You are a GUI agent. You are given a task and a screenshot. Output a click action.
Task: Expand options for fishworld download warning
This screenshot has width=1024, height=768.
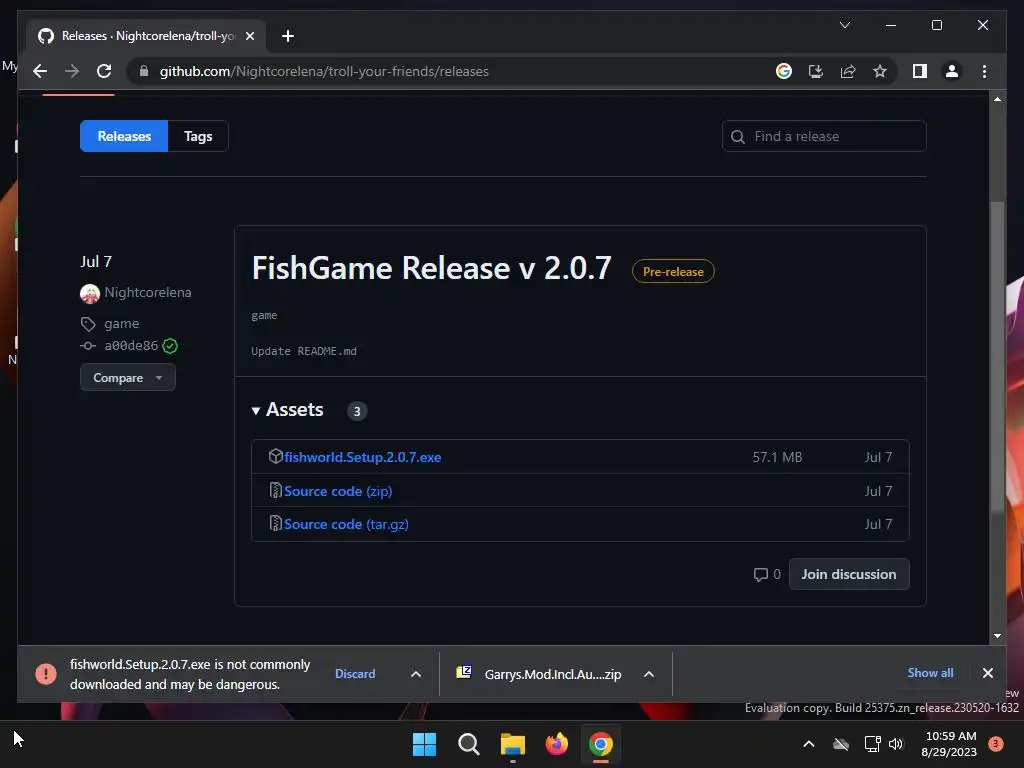[415, 674]
